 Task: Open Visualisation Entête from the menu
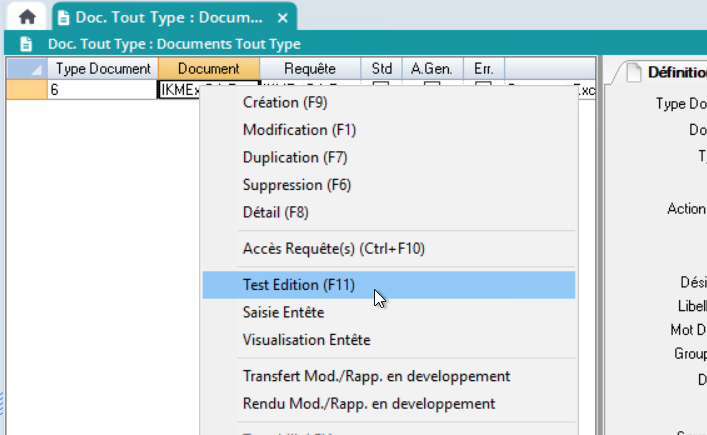[306, 340]
